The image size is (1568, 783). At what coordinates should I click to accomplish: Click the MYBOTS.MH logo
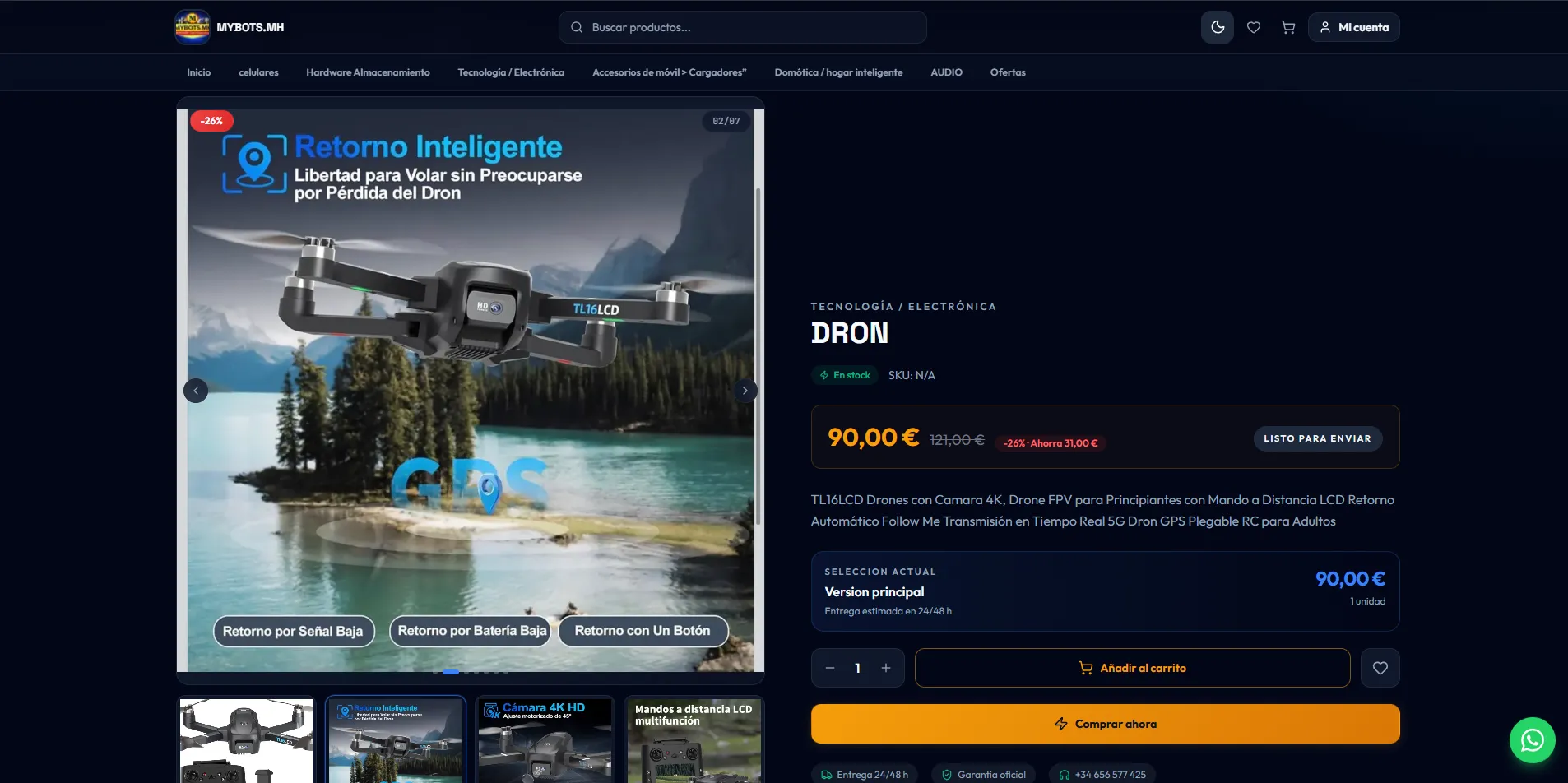point(230,27)
